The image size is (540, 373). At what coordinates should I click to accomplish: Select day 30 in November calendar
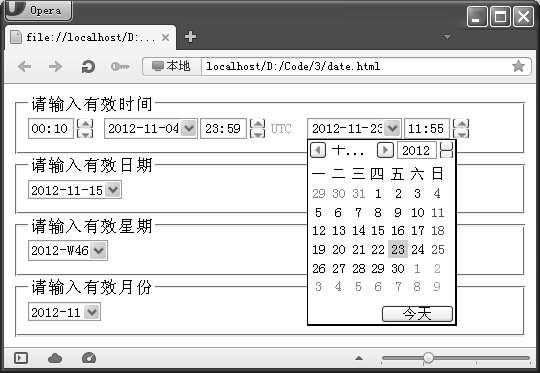(398, 268)
